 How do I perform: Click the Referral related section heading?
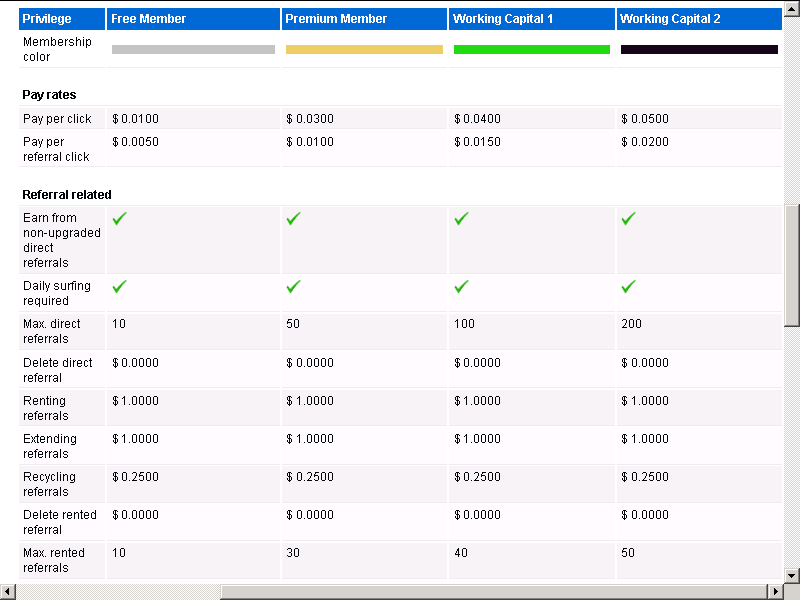pos(67,194)
